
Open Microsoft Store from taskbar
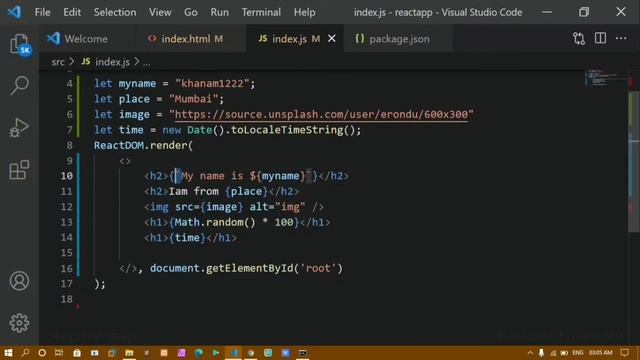(x=77, y=353)
